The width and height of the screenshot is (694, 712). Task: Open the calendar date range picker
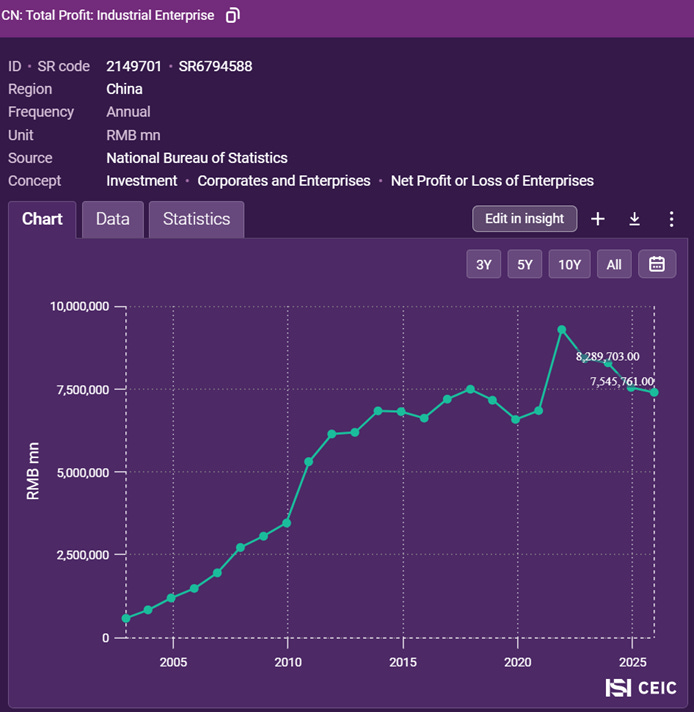(657, 264)
